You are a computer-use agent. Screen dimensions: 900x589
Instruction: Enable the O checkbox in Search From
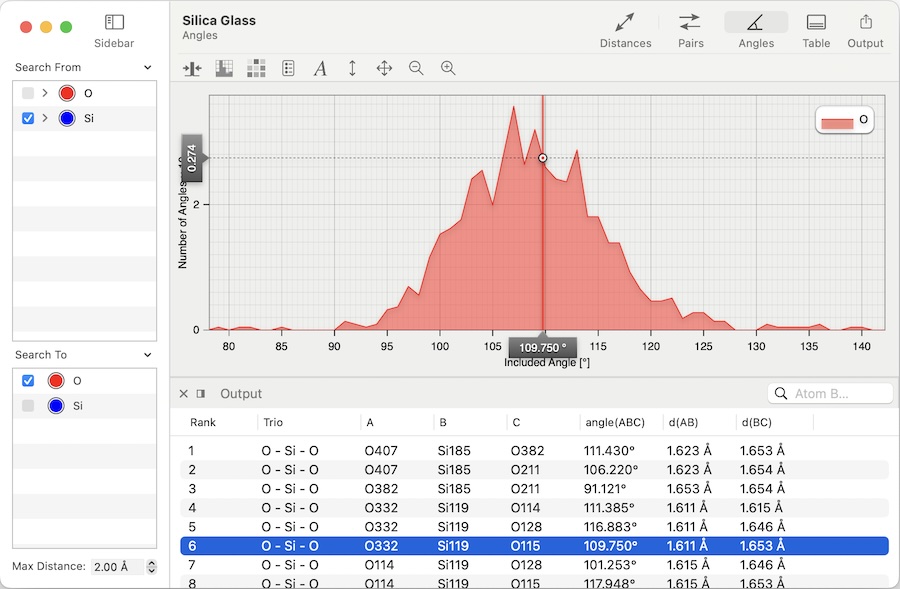coord(28,93)
